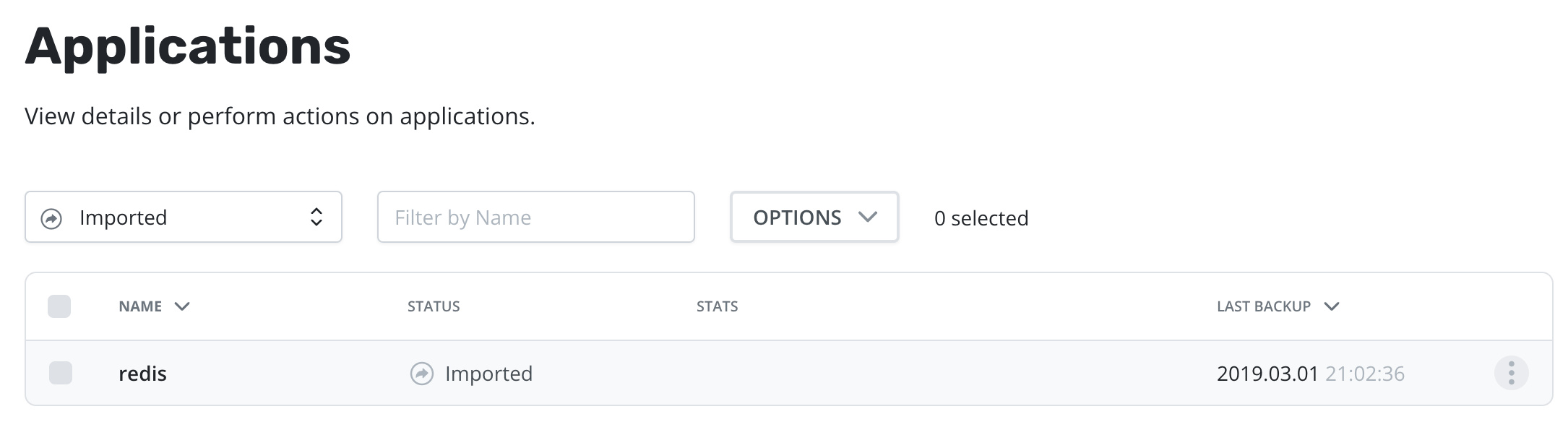The image size is (1568, 435).
Task: Click the sort chevron next to NAME
Action: pos(182,306)
